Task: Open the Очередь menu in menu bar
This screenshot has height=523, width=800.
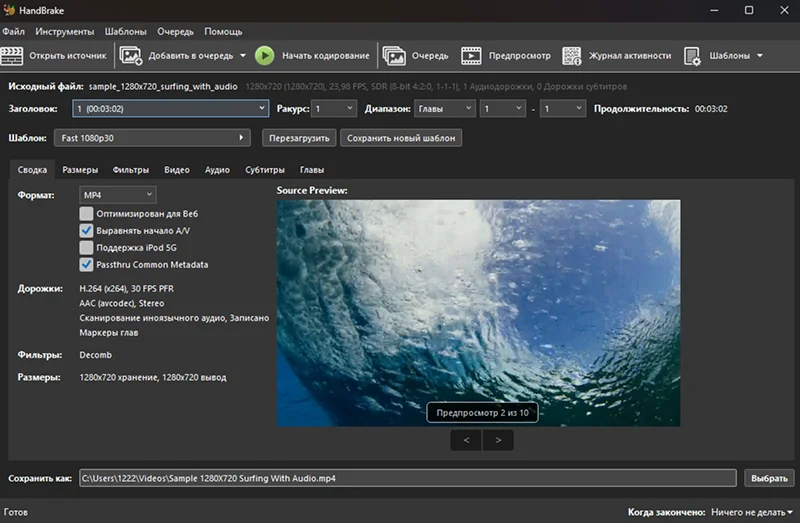Action: click(175, 32)
